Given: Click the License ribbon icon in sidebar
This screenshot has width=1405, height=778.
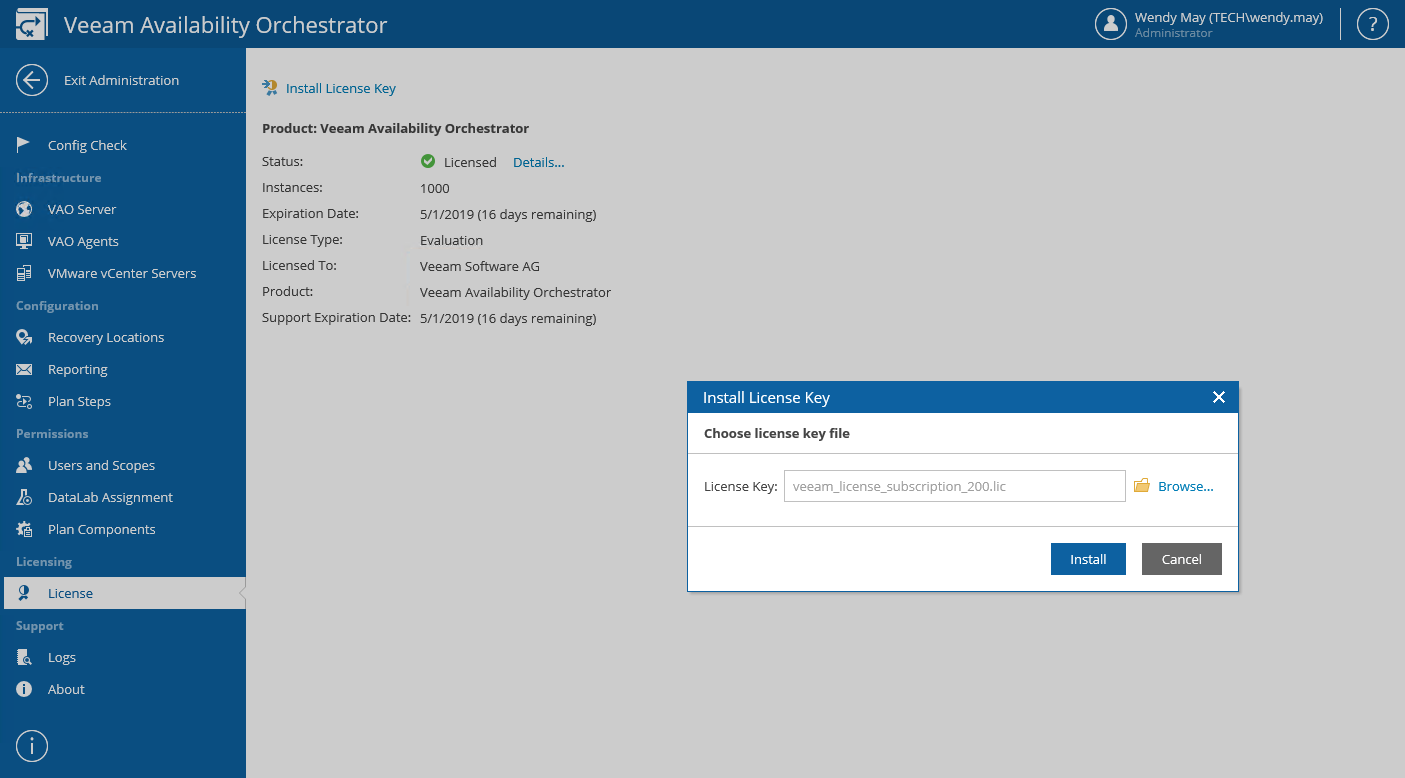Looking at the screenshot, I should [x=24, y=593].
